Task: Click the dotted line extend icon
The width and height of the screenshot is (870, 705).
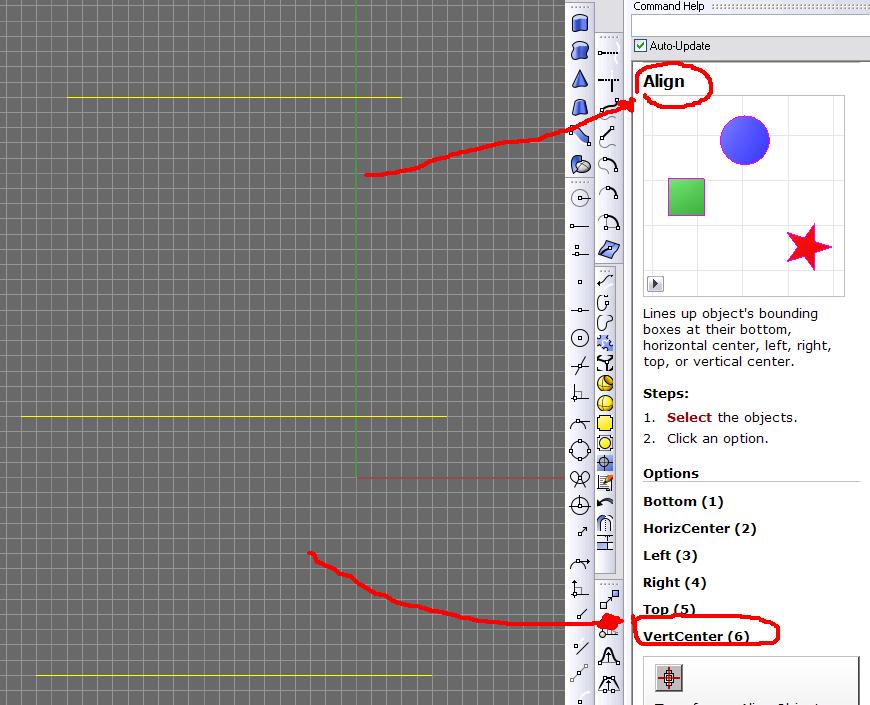Action: (x=608, y=53)
